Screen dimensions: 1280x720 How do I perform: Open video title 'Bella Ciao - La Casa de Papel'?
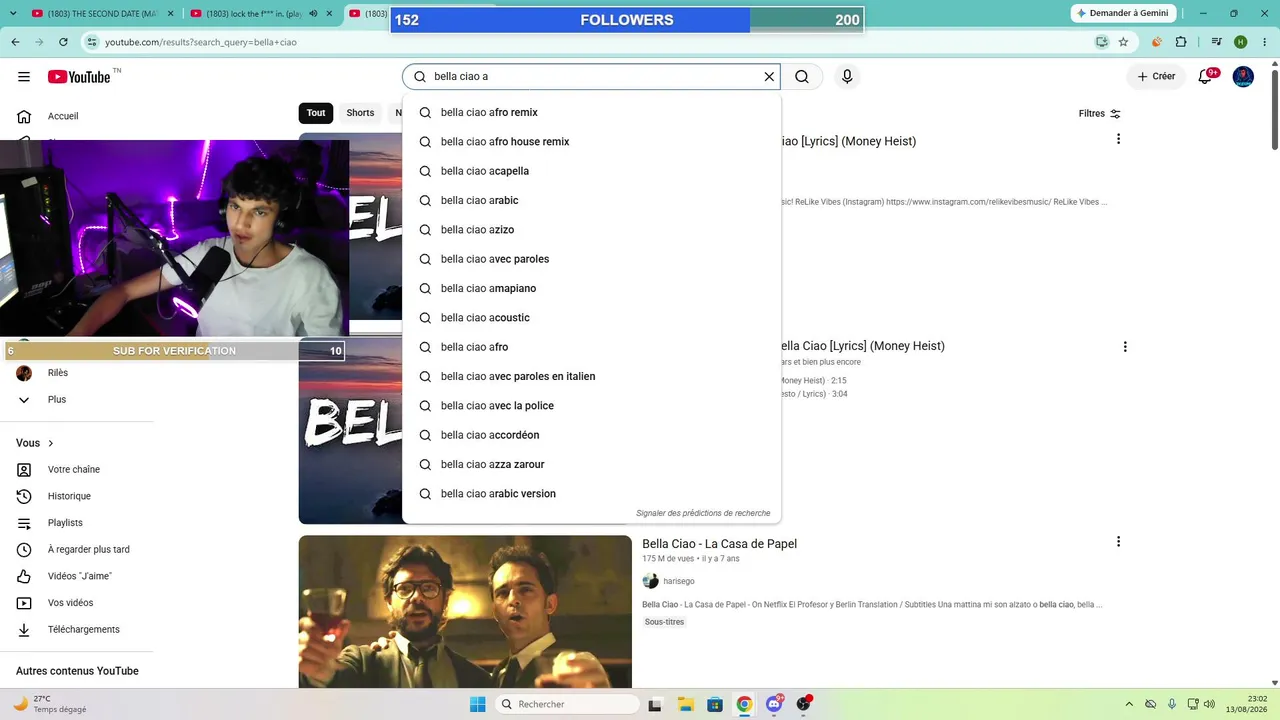(719, 544)
